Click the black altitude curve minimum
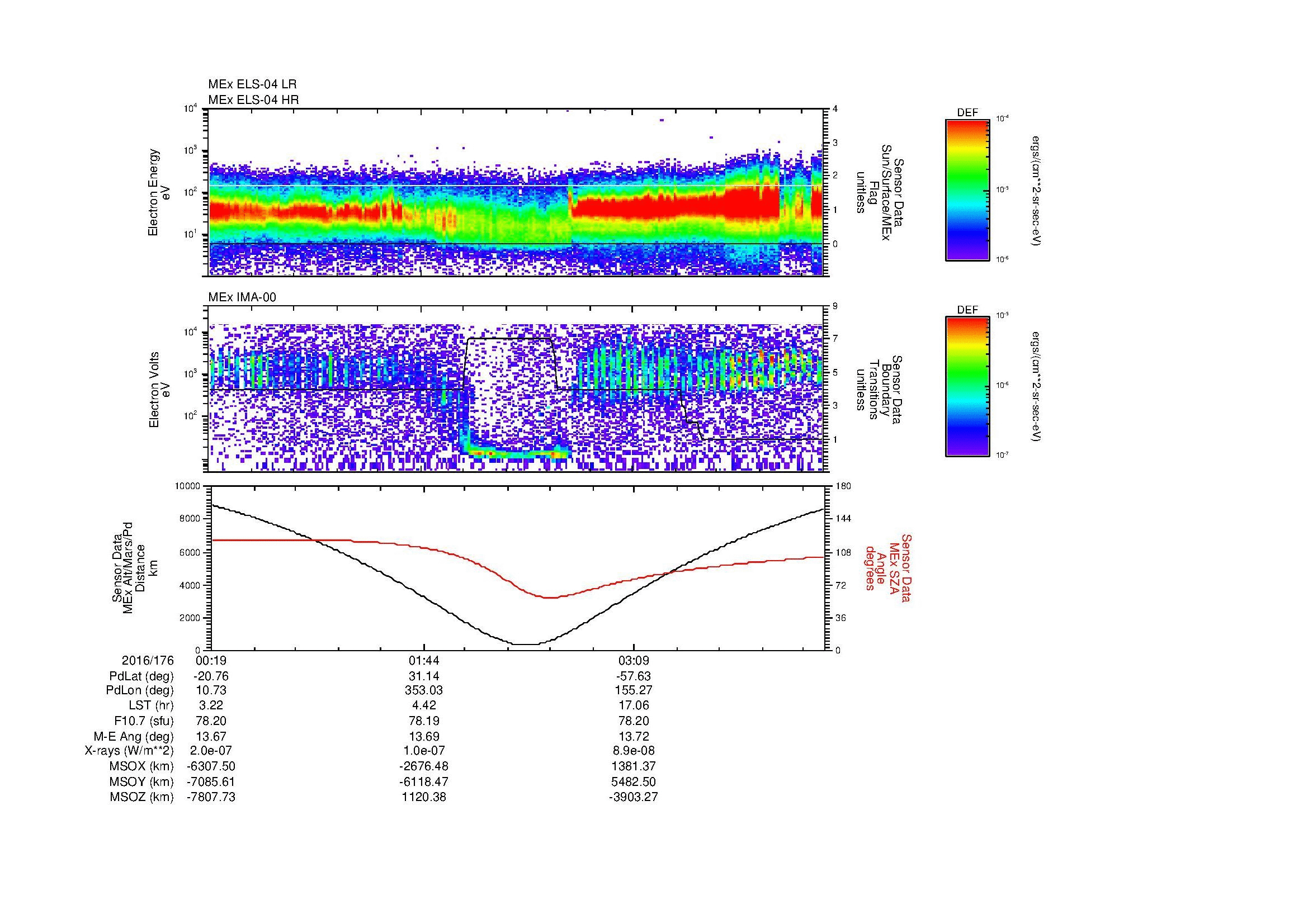Viewport: 1308px width, 924px height. 526,645
